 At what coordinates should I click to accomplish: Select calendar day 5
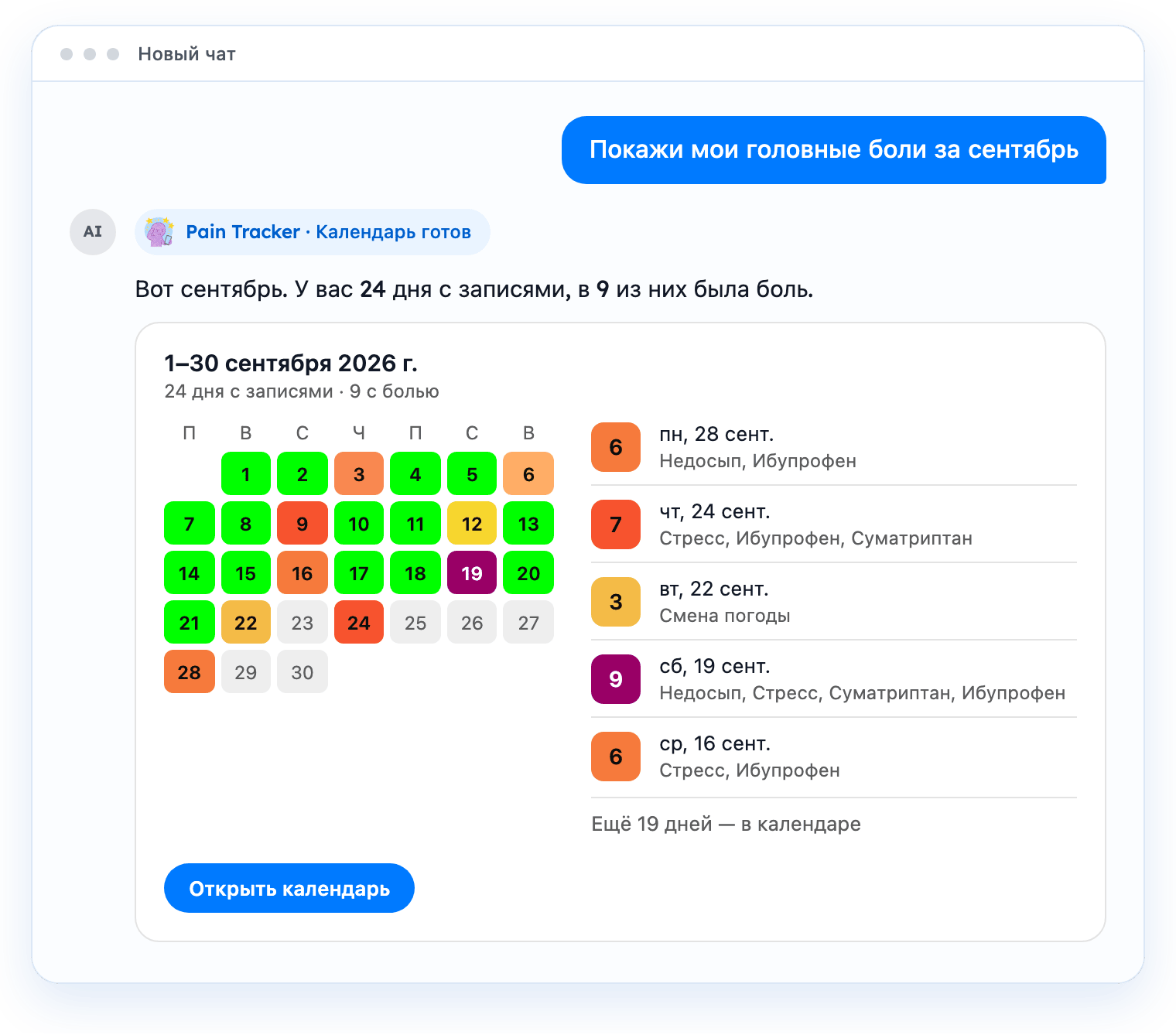coord(472,473)
